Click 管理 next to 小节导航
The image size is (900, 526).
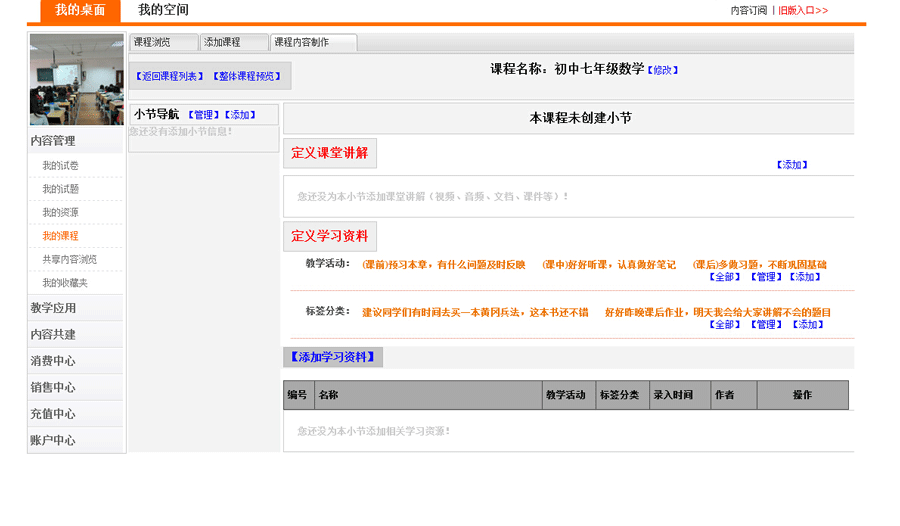click(203, 115)
